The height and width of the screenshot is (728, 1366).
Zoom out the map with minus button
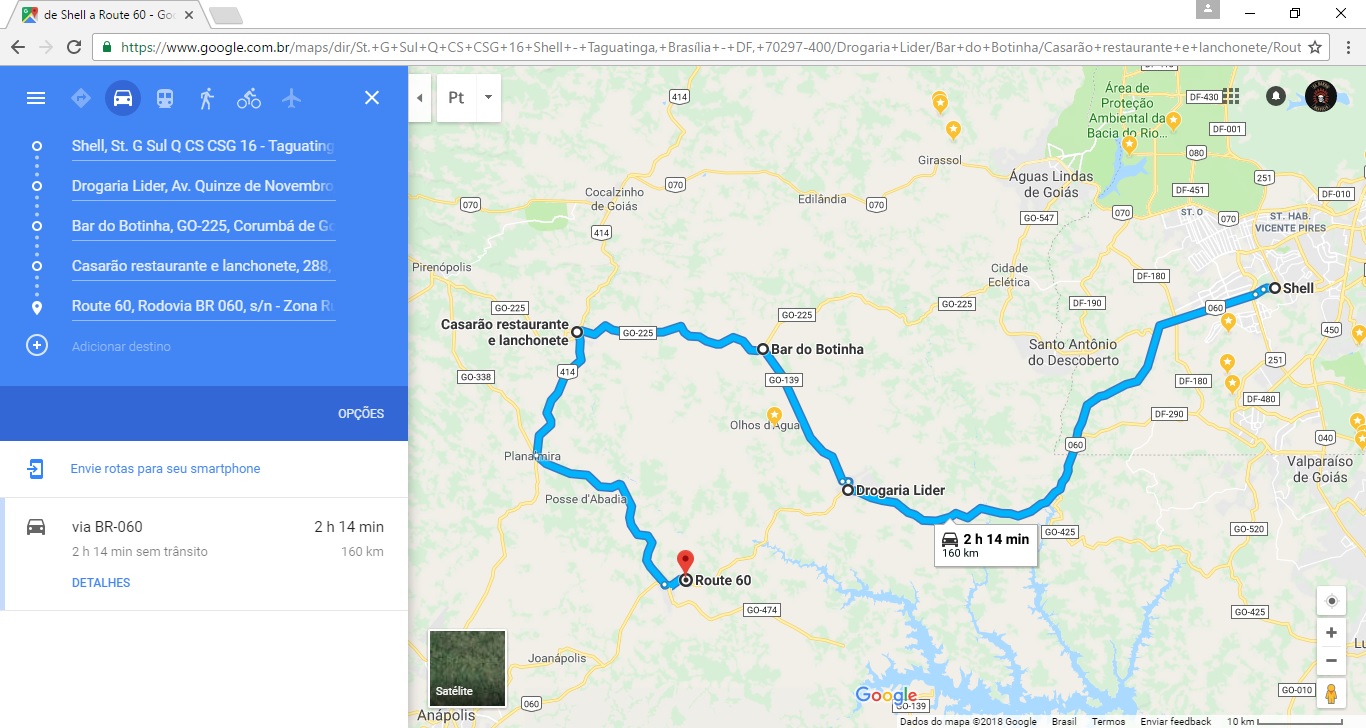[1331, 660]
